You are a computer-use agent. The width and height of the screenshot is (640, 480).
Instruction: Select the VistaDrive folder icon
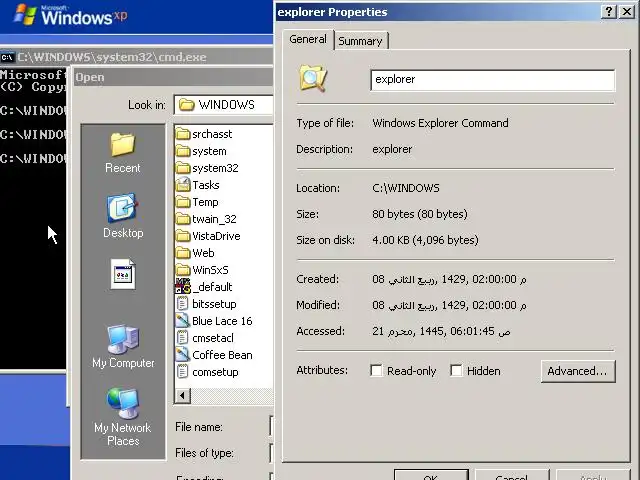pos(183,236)
